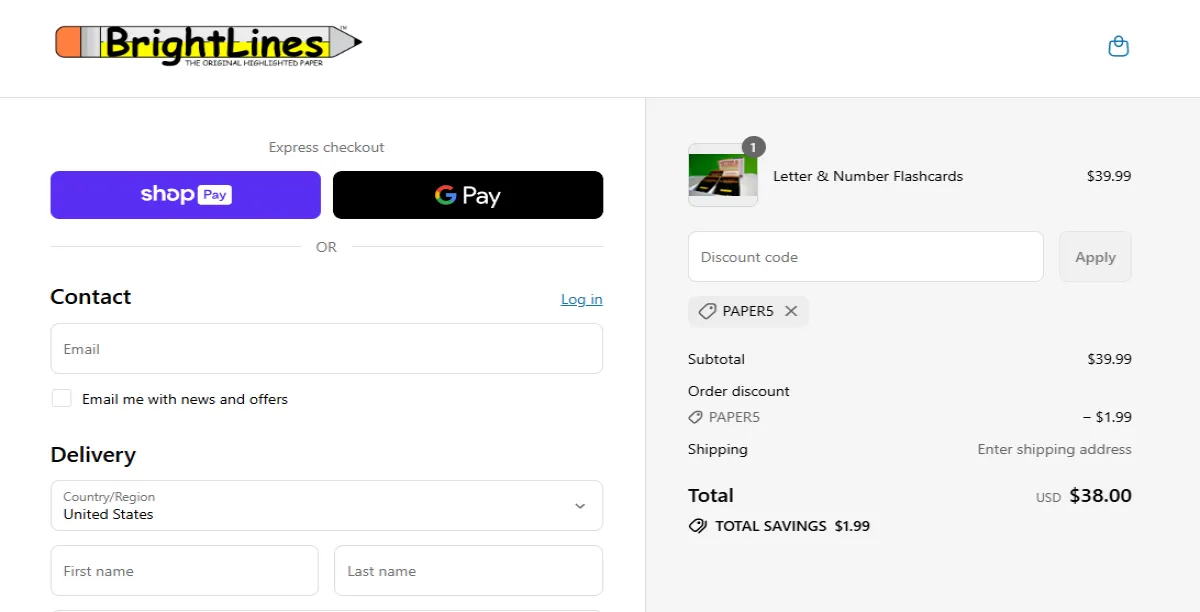Follow the Log in link
Screen dimensions: 1200x612
pyautogui.click(x=581, y=299)
